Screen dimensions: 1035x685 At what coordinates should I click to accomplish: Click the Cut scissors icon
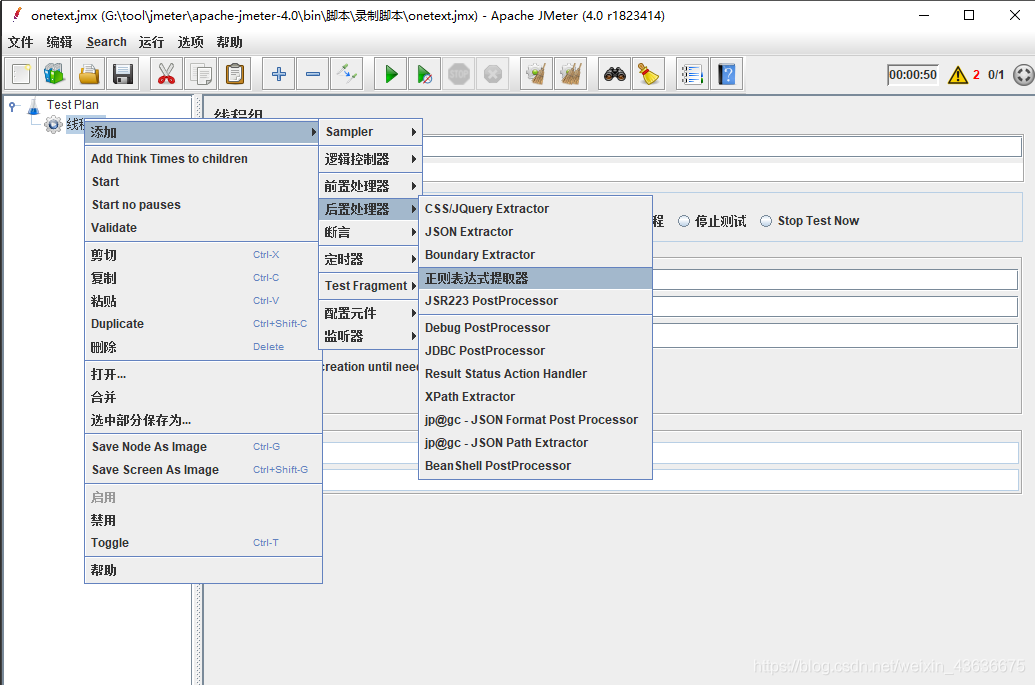(166, 74)
